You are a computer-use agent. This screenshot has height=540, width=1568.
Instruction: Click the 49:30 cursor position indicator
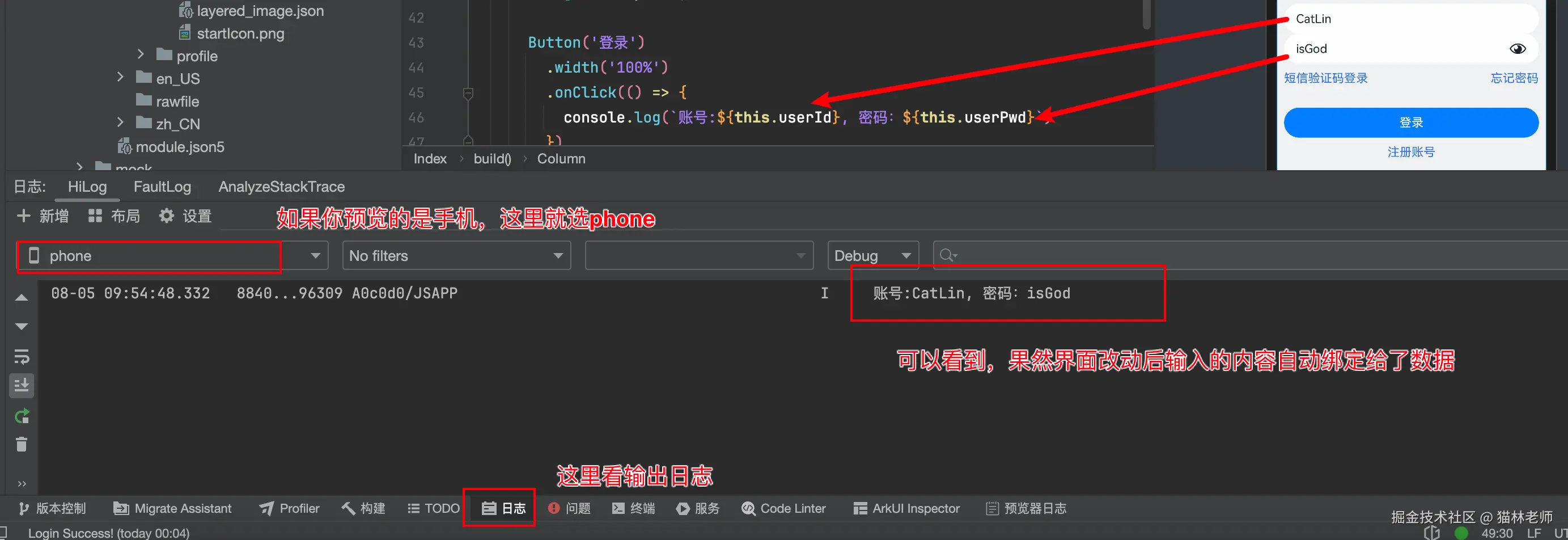pyautogui.click(x=1497, y=533)
